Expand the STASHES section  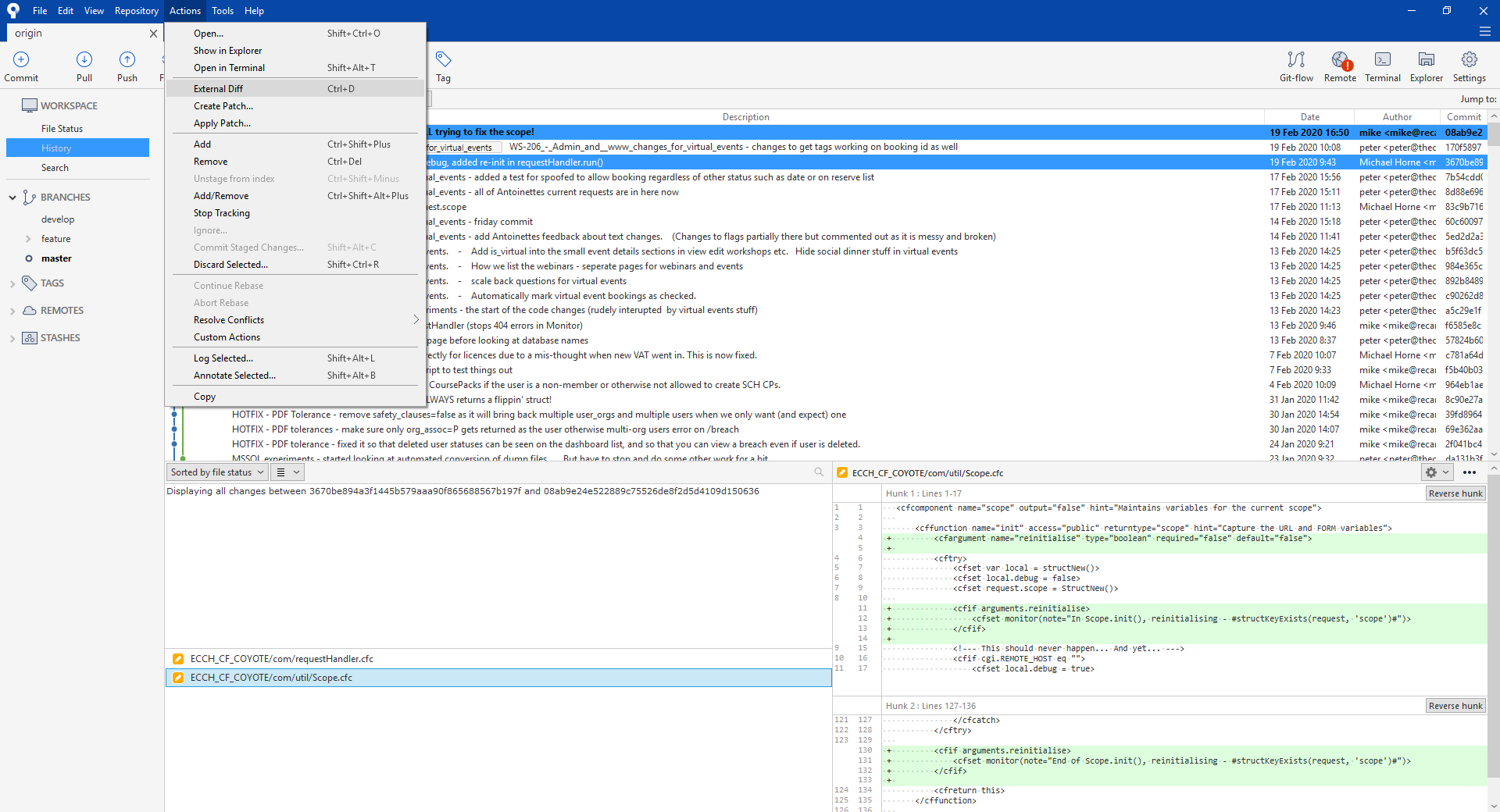[x=12, y=338]
